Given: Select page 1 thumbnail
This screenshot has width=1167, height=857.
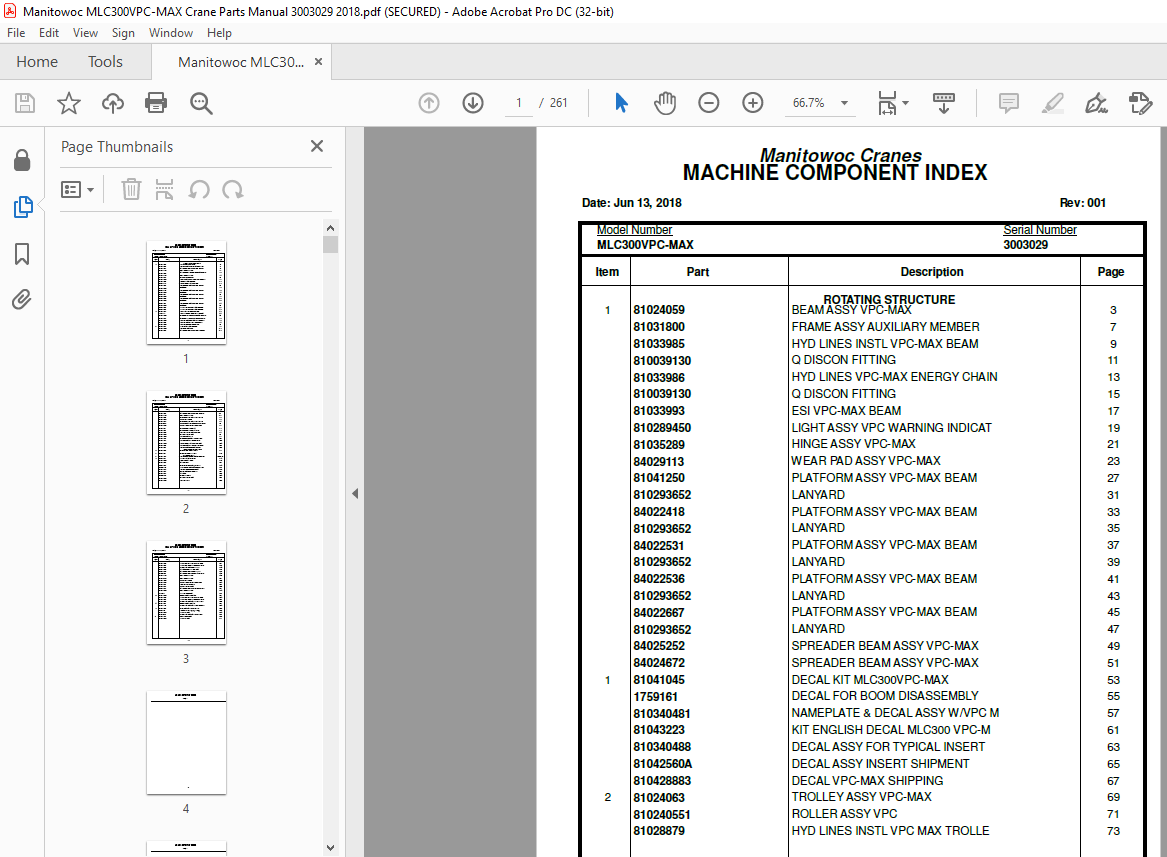Looking at the screenshot, I should (x=186, y=293).
